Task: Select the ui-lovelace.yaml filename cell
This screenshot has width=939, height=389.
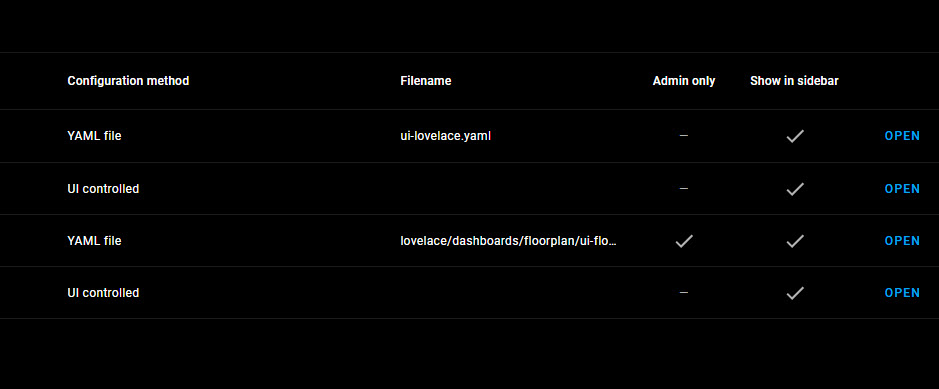Action: tap(446, 136)
